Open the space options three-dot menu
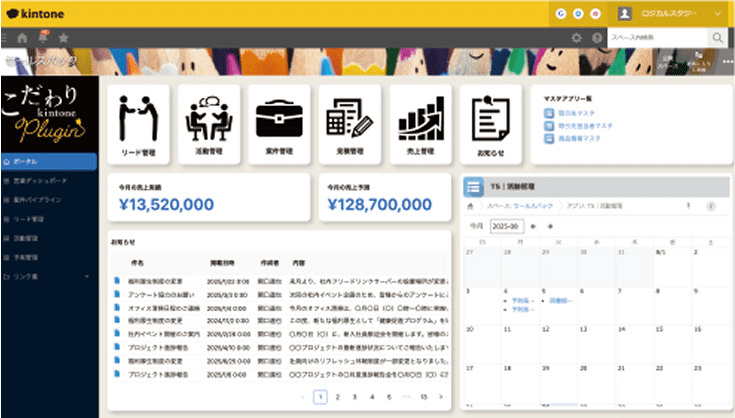 point(726,61)
